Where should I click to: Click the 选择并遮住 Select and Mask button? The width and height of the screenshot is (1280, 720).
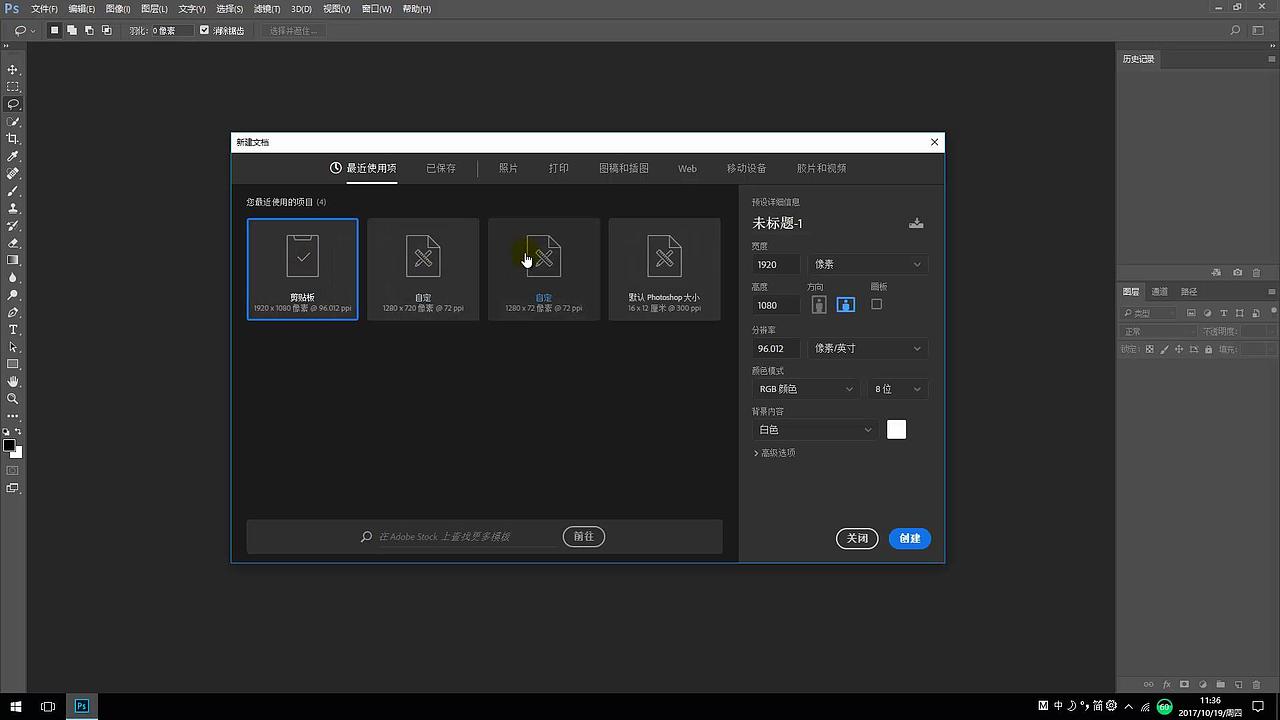coord(293,31)
